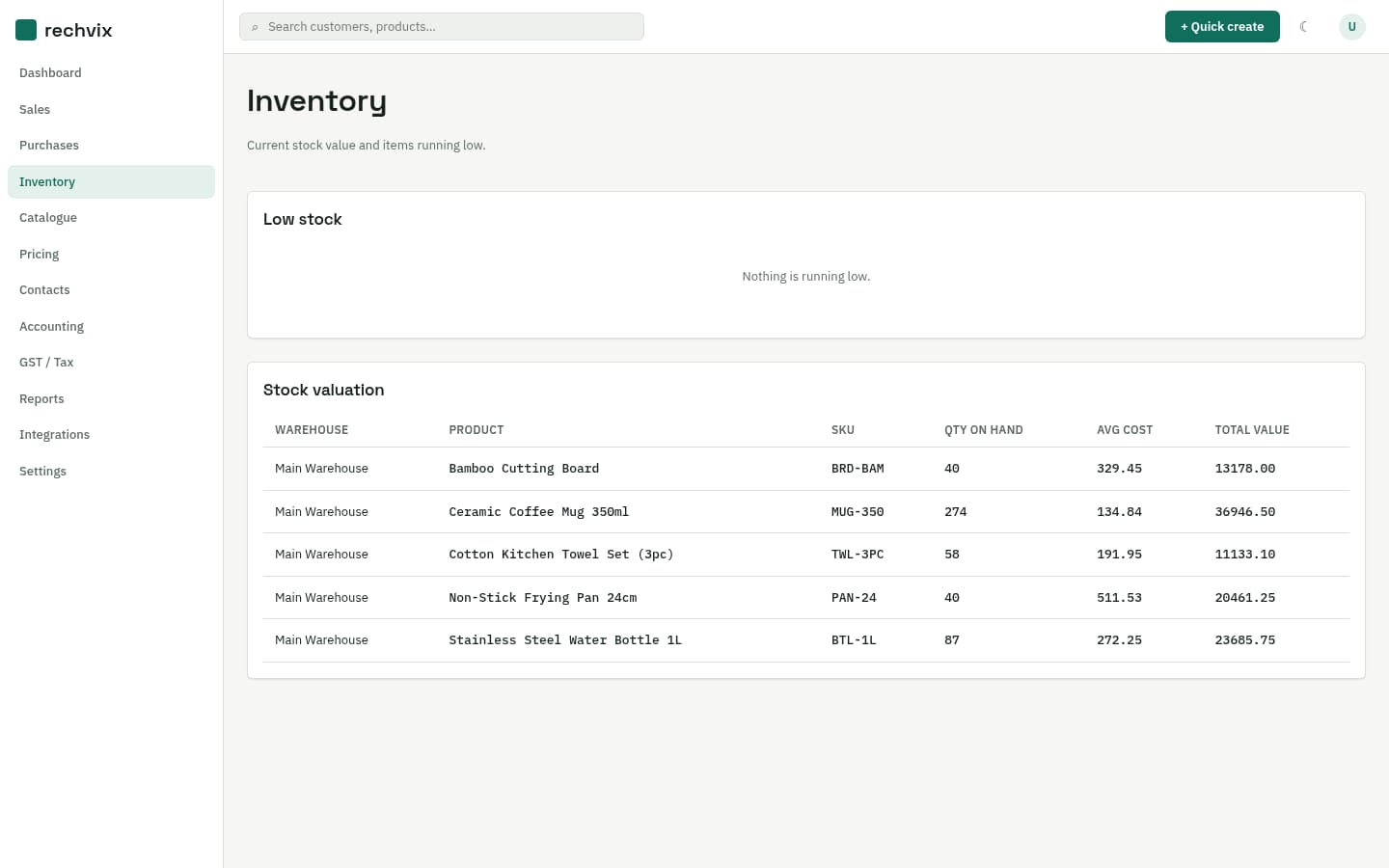Click the QTY ON HAND column header
Viewport: 1389px width, 868px height.
click(984, 430)
